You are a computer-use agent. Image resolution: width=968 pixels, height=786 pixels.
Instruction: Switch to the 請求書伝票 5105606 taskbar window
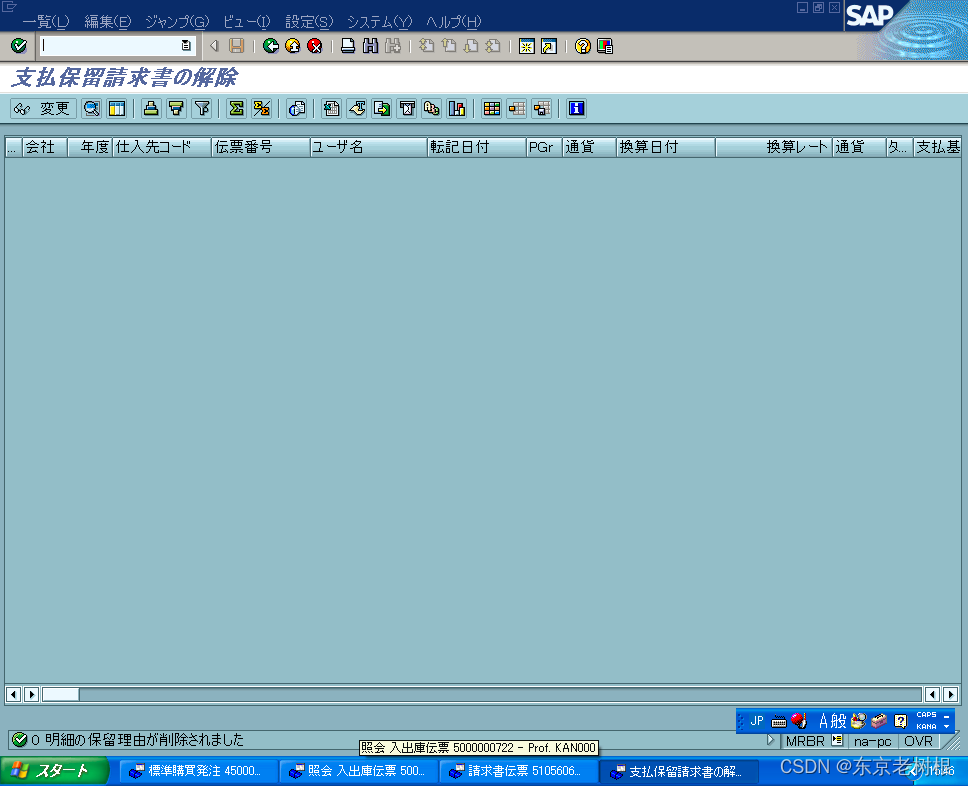518,771
